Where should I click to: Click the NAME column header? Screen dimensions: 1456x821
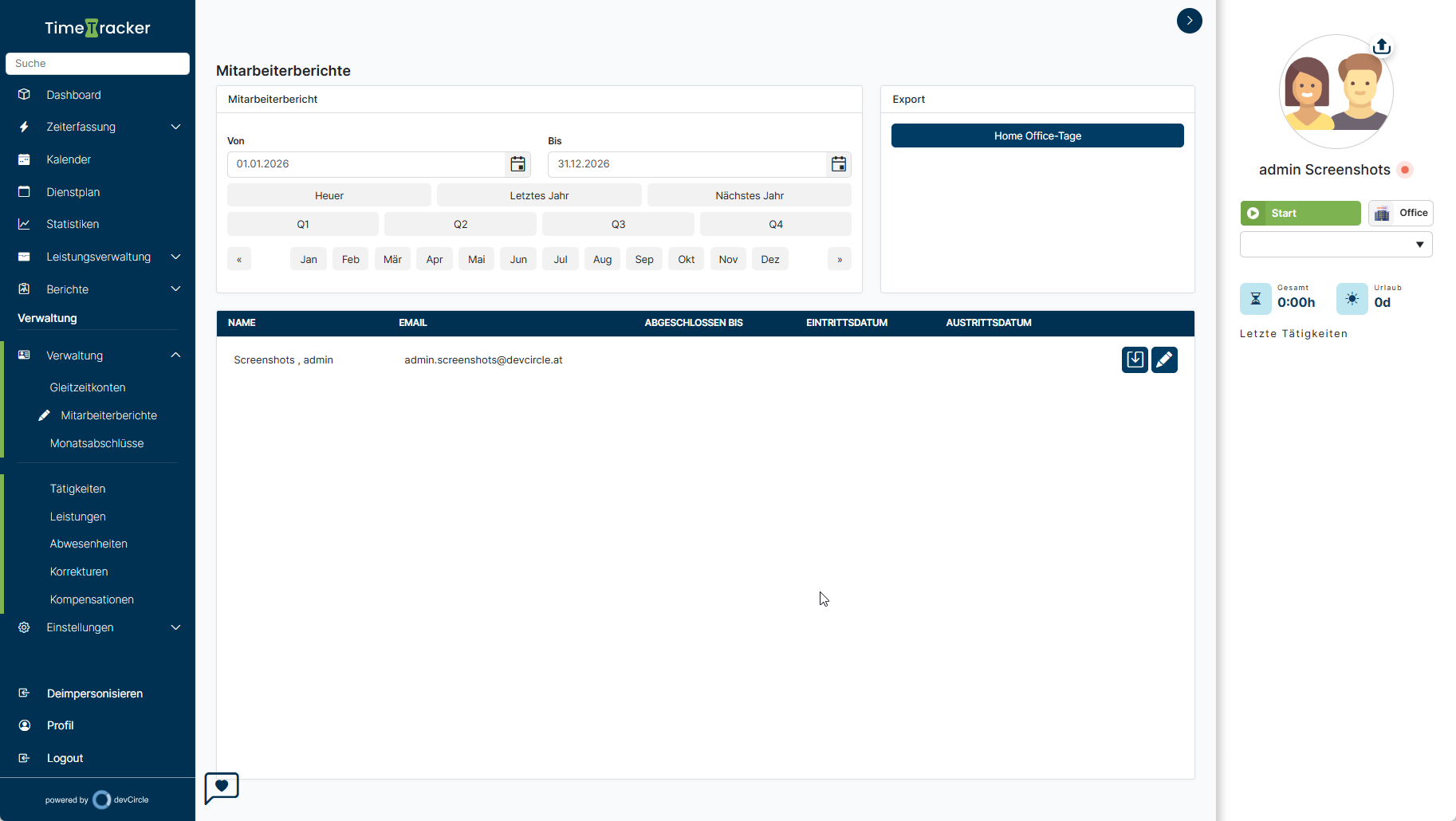[x=242, y=323]
